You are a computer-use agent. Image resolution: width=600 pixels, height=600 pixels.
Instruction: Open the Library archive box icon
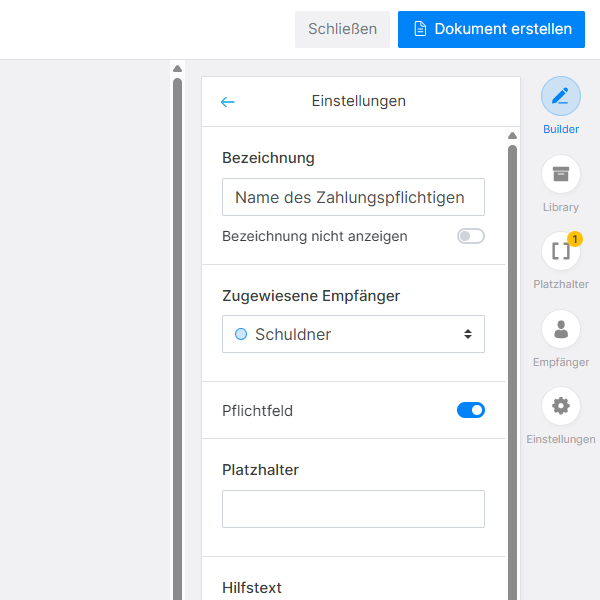[561, 174]
